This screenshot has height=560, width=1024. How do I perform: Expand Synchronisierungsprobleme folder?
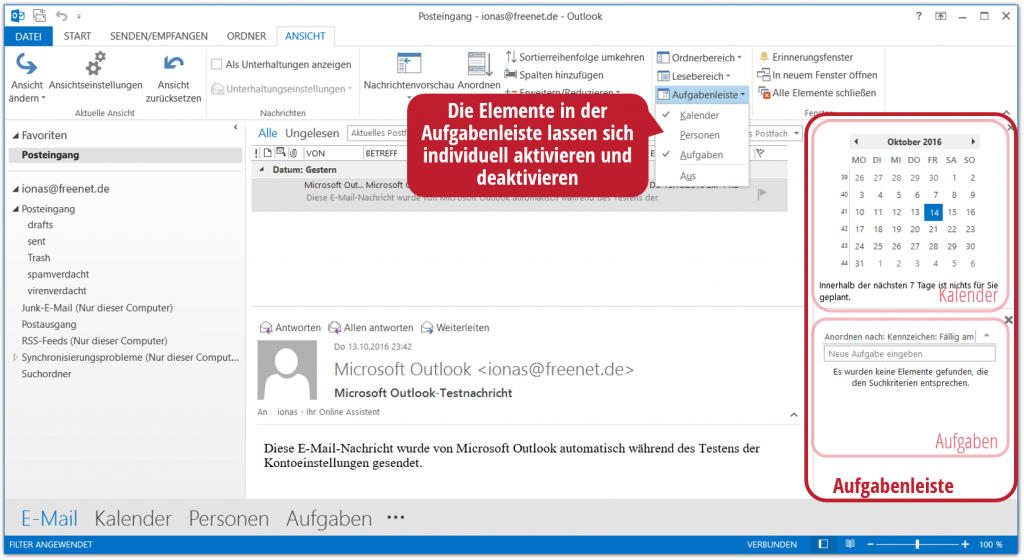pos(16,358)
